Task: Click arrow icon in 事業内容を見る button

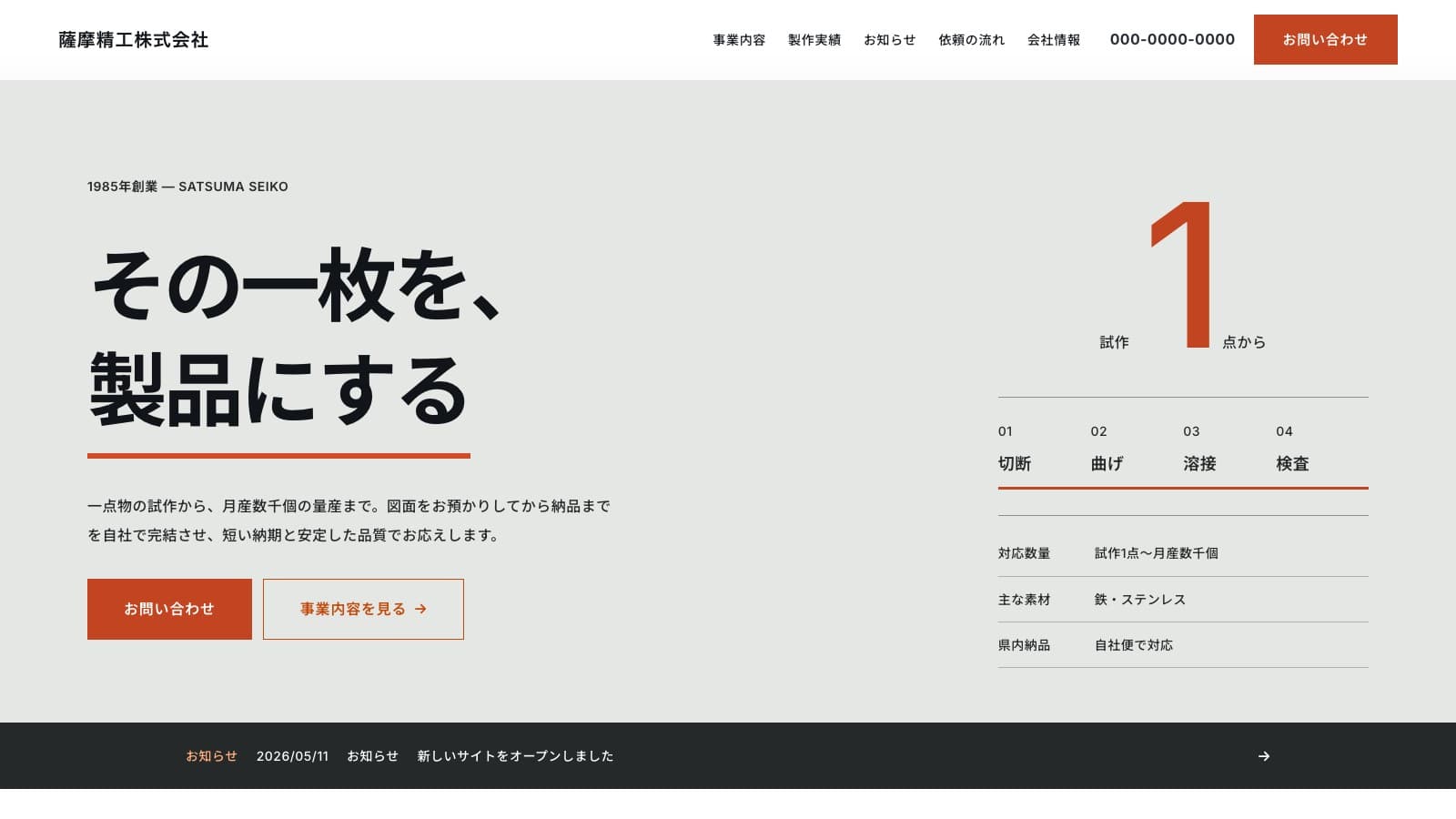Action: (420, 609)
